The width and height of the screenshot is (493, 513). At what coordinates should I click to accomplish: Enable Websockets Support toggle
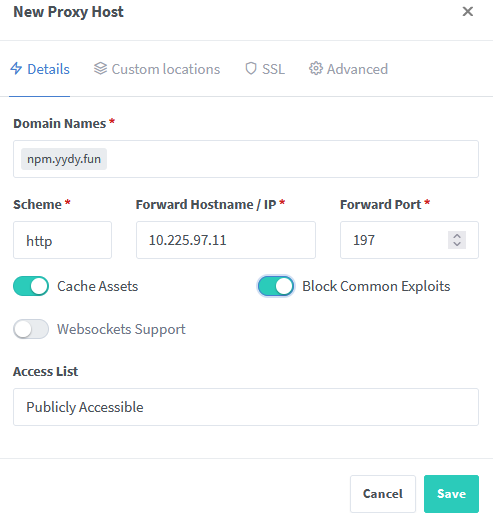[x=31, y=329]
